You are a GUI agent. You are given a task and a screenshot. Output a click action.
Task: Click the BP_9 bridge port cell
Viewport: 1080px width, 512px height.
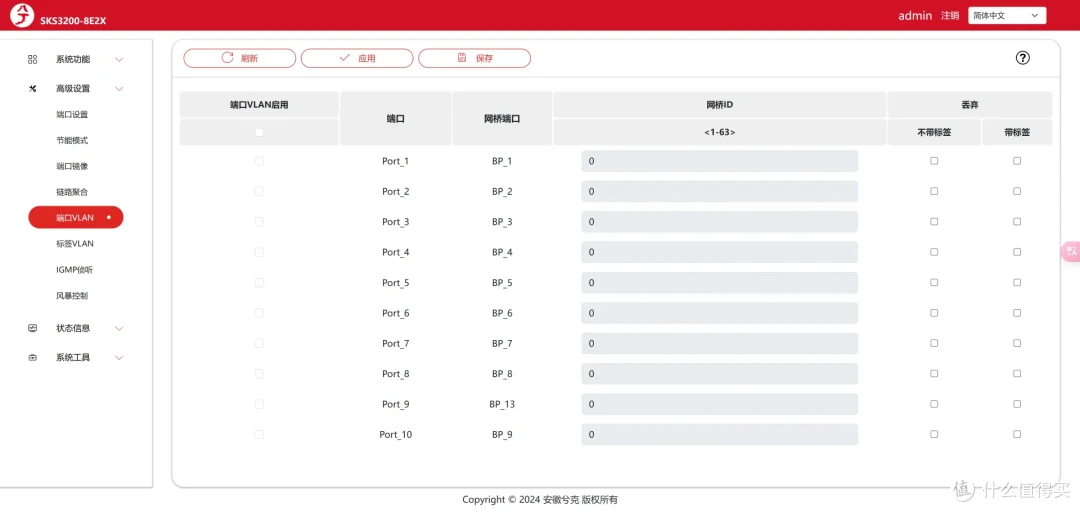click(x=502, y=435)
